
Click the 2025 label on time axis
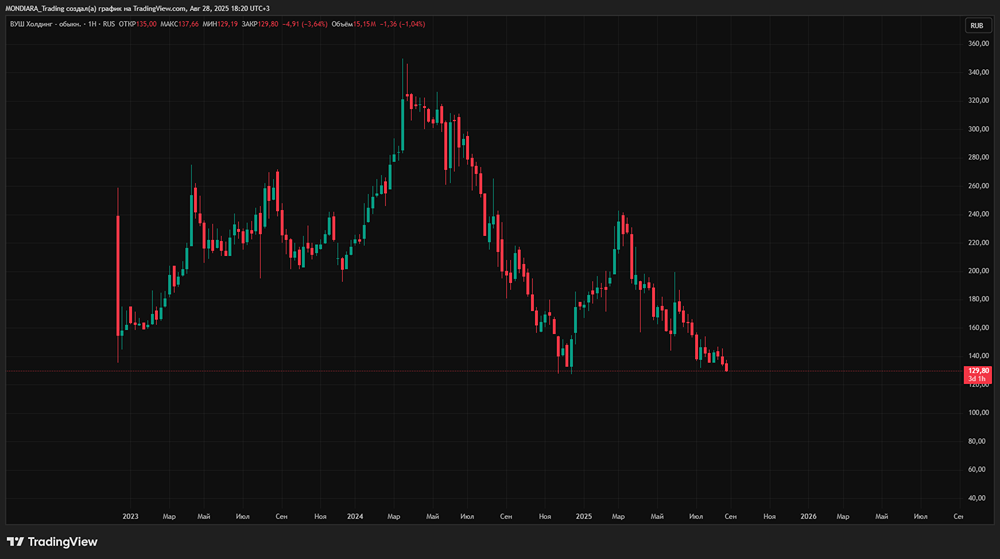tap(584, 517)
